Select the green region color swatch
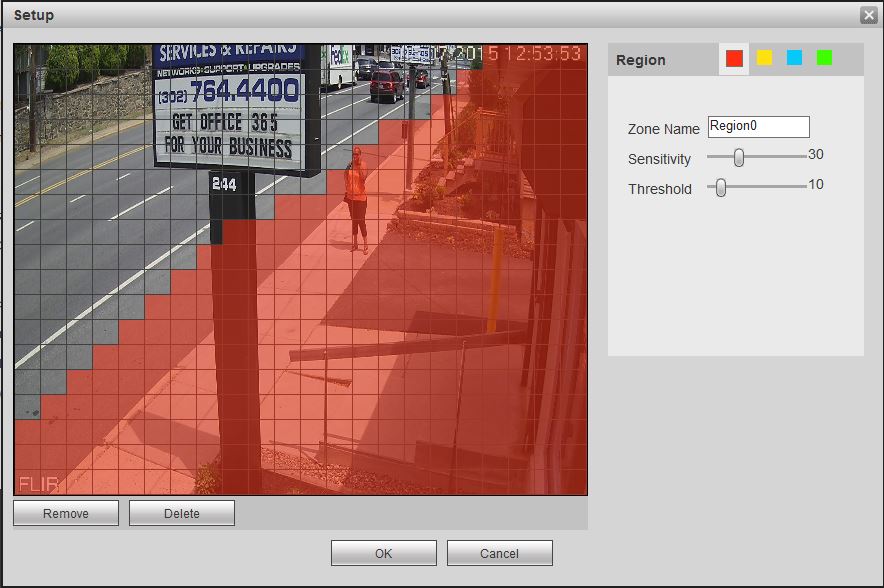The height and width of the screenshot is (588, 884). (824, 58)
